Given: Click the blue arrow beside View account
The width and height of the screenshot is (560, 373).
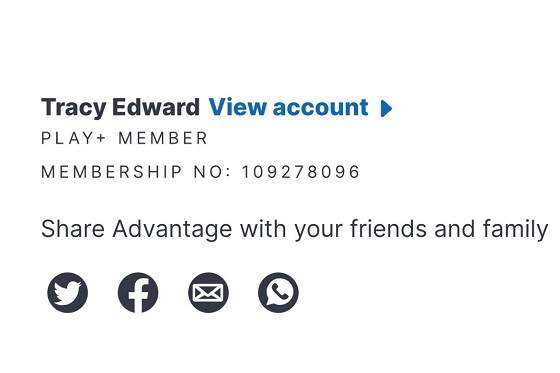Looking at the screenshot, I should click(x=386, y=108).
